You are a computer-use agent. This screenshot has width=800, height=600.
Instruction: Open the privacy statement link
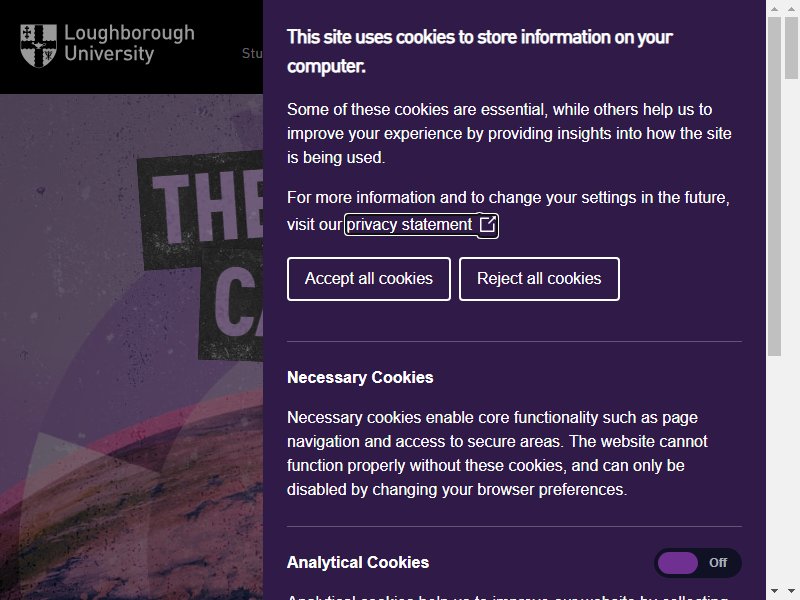409,224
